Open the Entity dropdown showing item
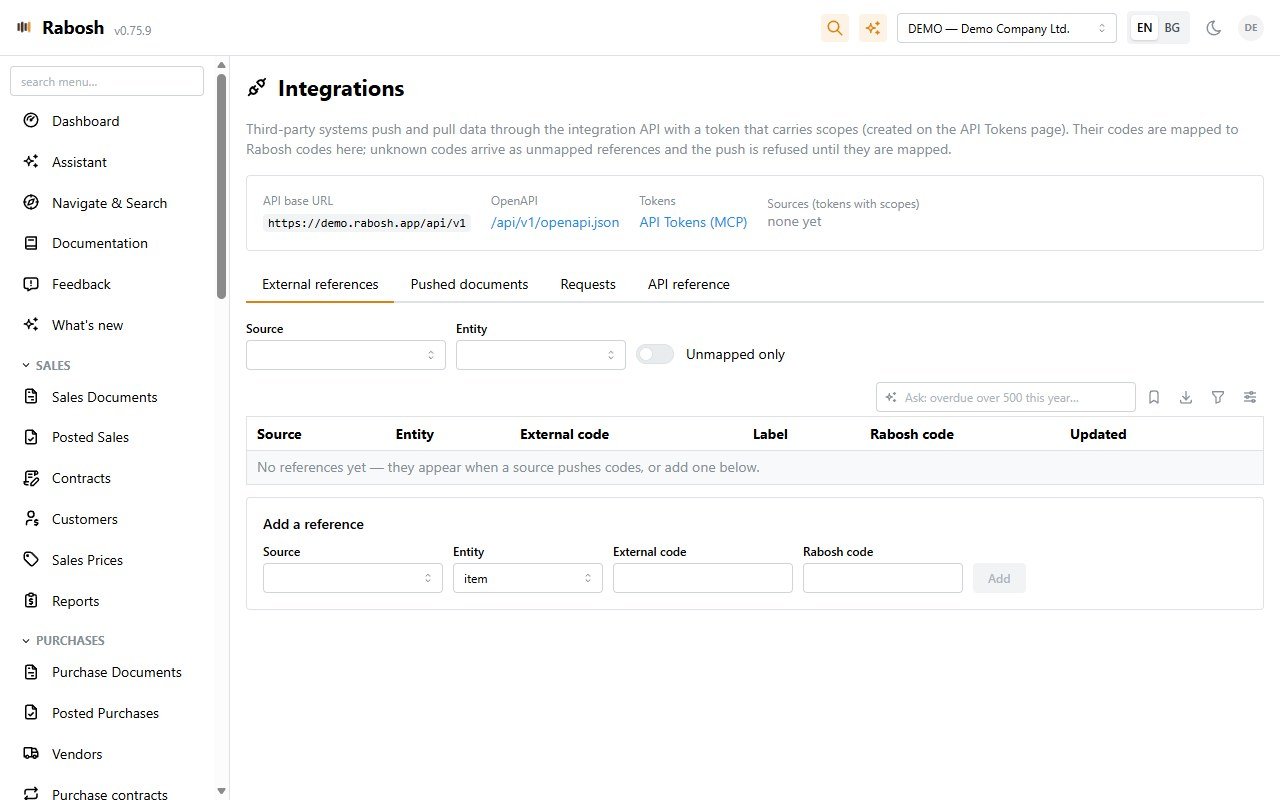This screenshot has width=1280, height=800. coord(528,578)
